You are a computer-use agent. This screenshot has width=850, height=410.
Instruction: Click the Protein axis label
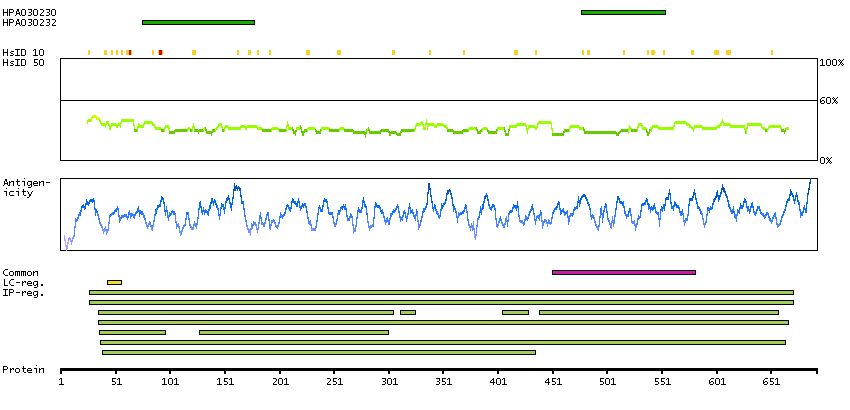tap(23, 369)
